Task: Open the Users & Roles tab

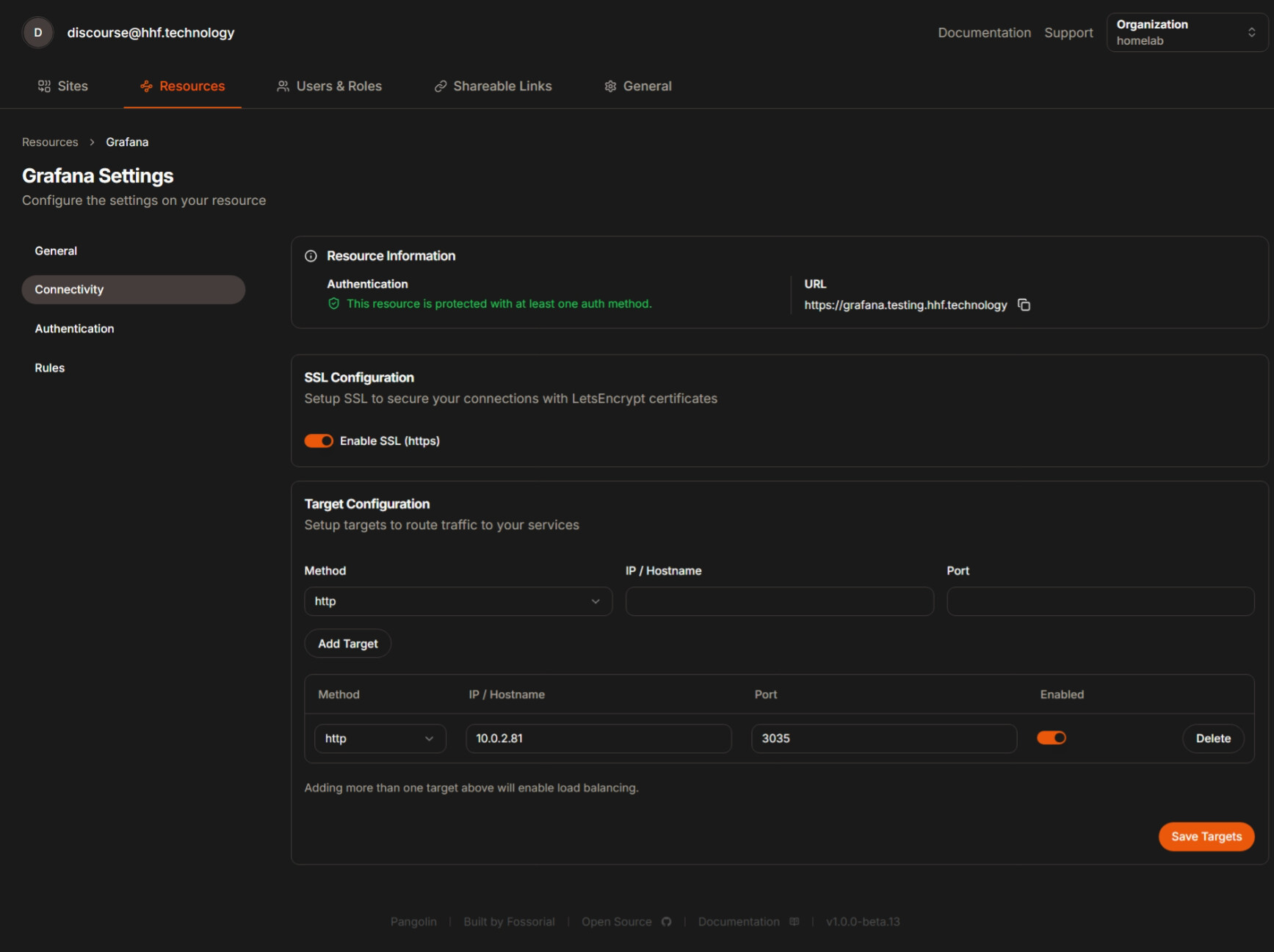Action: pos(329,86)
